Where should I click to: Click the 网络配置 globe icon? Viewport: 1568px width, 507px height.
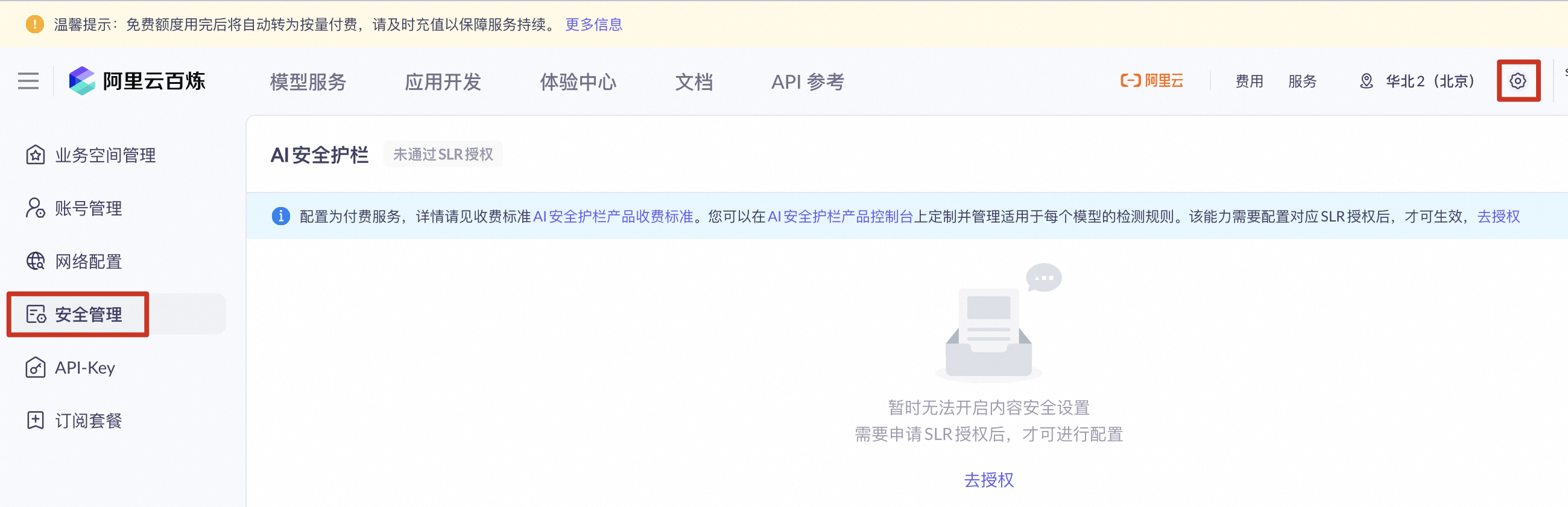(36, 261)
